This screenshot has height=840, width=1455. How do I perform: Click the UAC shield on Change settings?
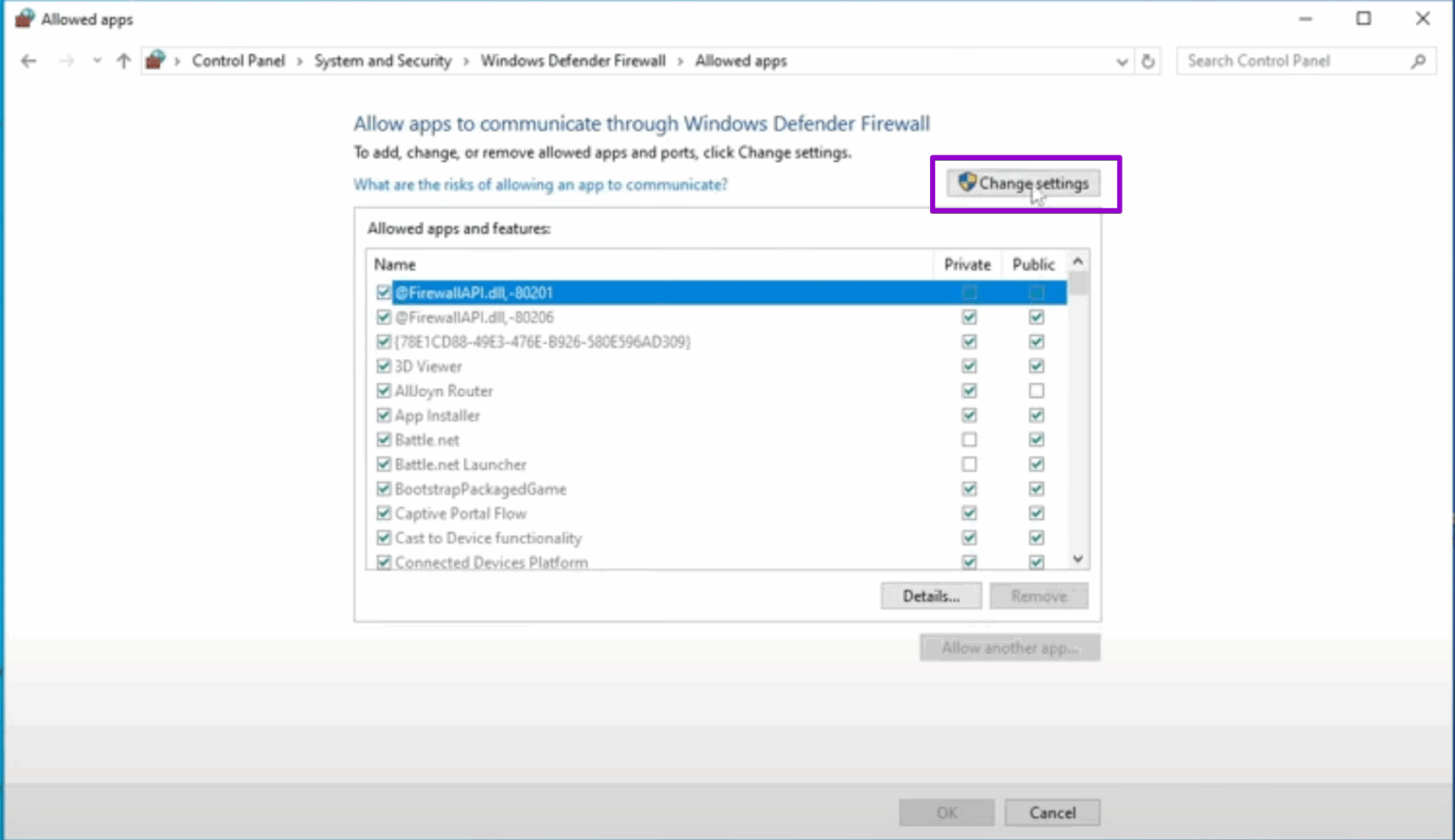tap(967, 183)
